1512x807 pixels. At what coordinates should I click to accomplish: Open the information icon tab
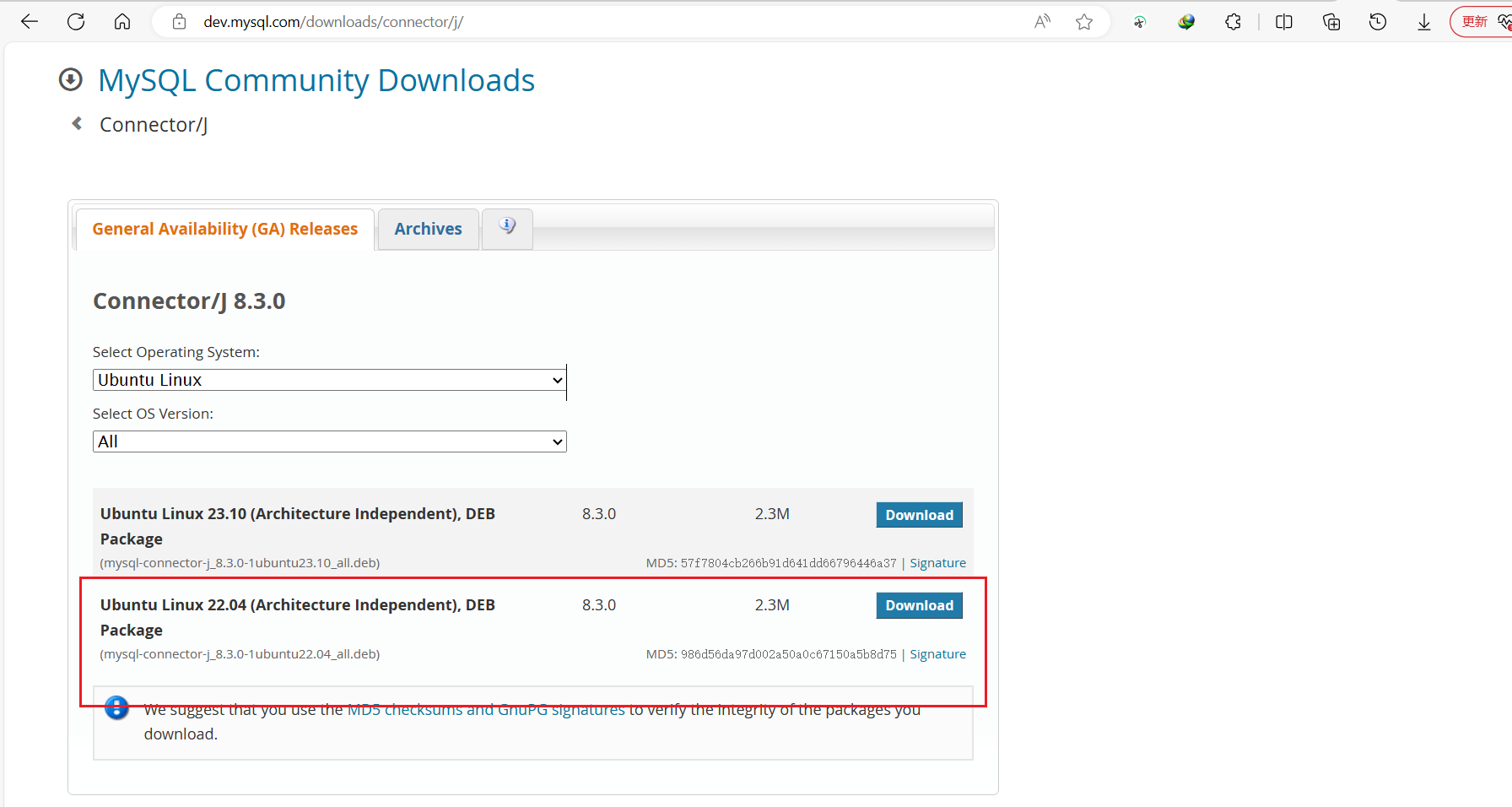pyautogui.click(x=507, y=228)
